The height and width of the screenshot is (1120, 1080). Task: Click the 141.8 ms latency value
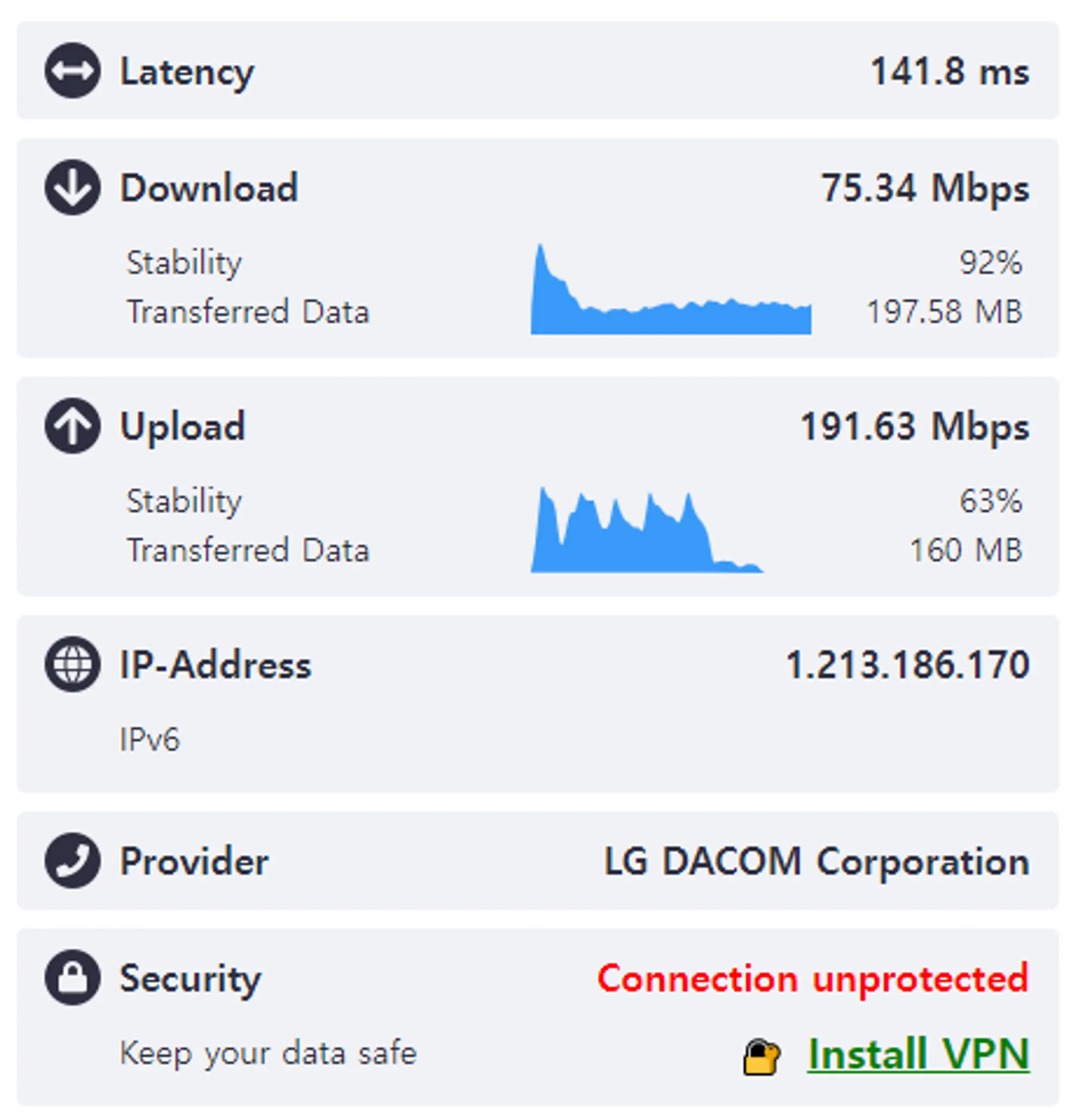click(x=949, y=72)
